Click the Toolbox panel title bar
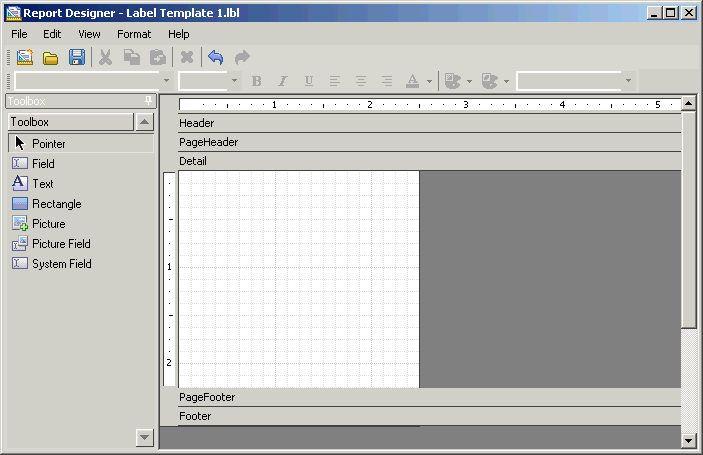 click(81, 101)
